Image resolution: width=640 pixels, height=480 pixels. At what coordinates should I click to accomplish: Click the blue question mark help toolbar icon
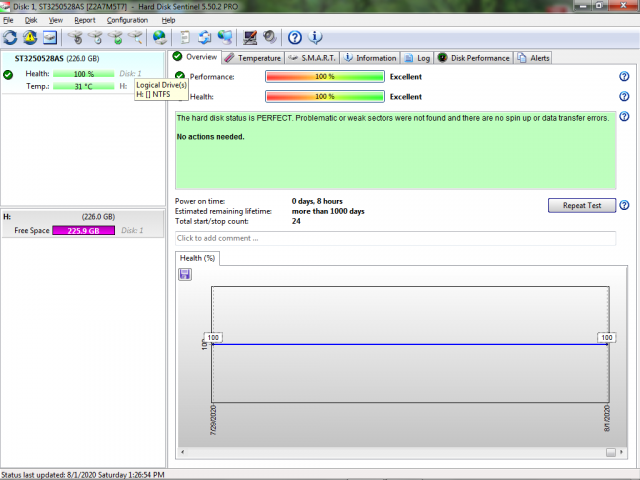(x=295, y=38)
